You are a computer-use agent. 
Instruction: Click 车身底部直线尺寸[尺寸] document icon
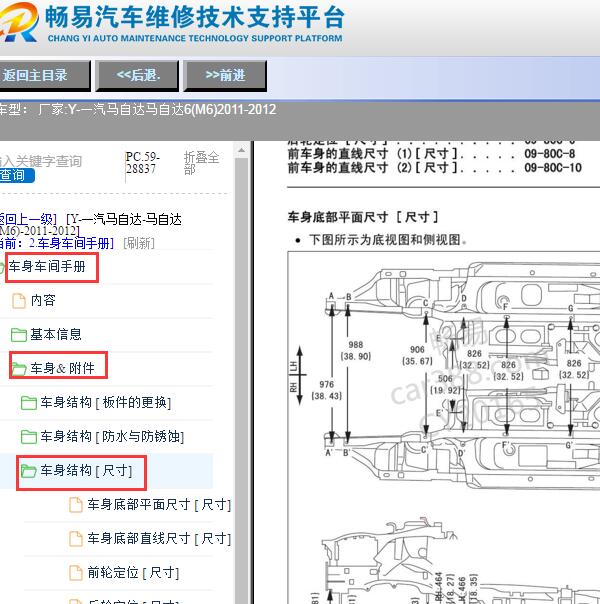[76, 539]
